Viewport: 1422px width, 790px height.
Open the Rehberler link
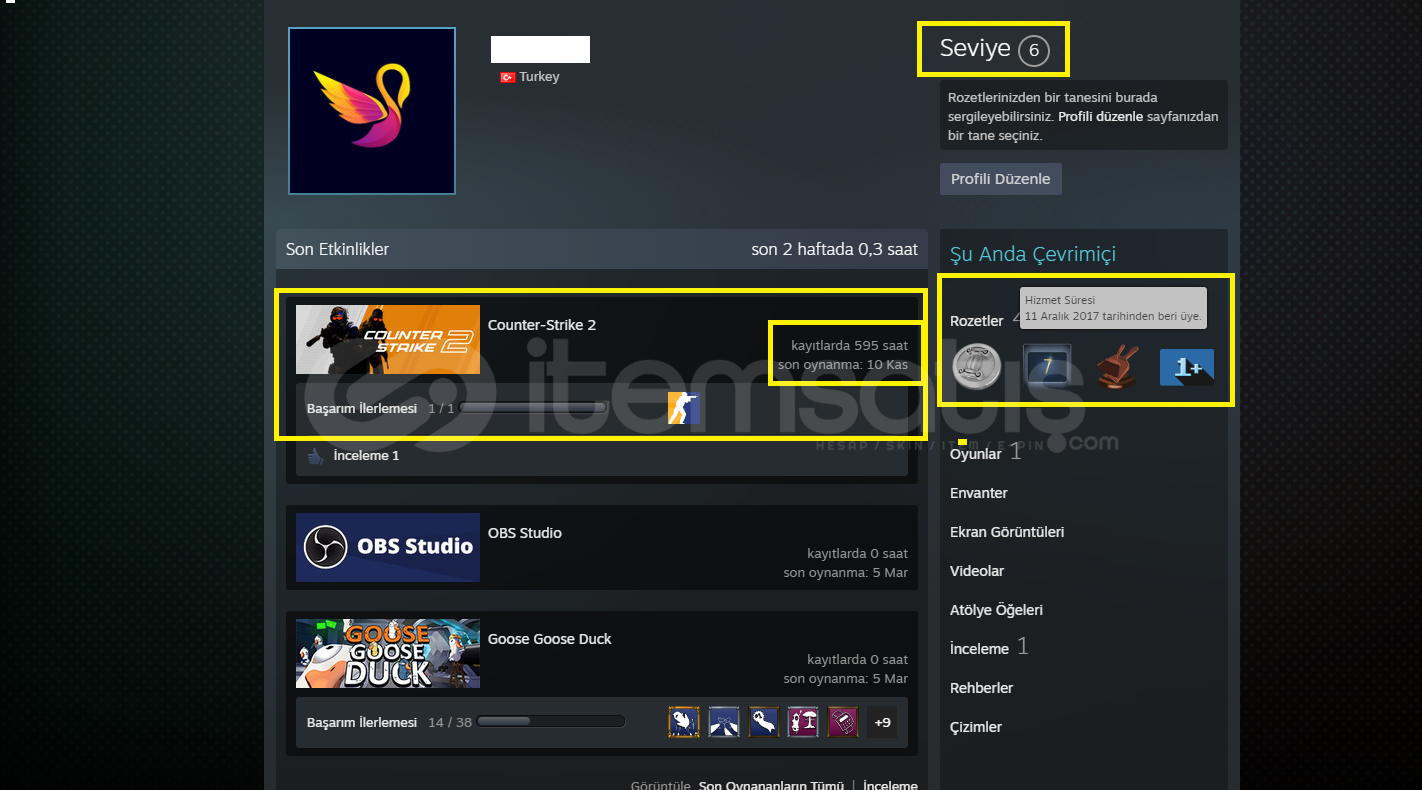point(981,688)
